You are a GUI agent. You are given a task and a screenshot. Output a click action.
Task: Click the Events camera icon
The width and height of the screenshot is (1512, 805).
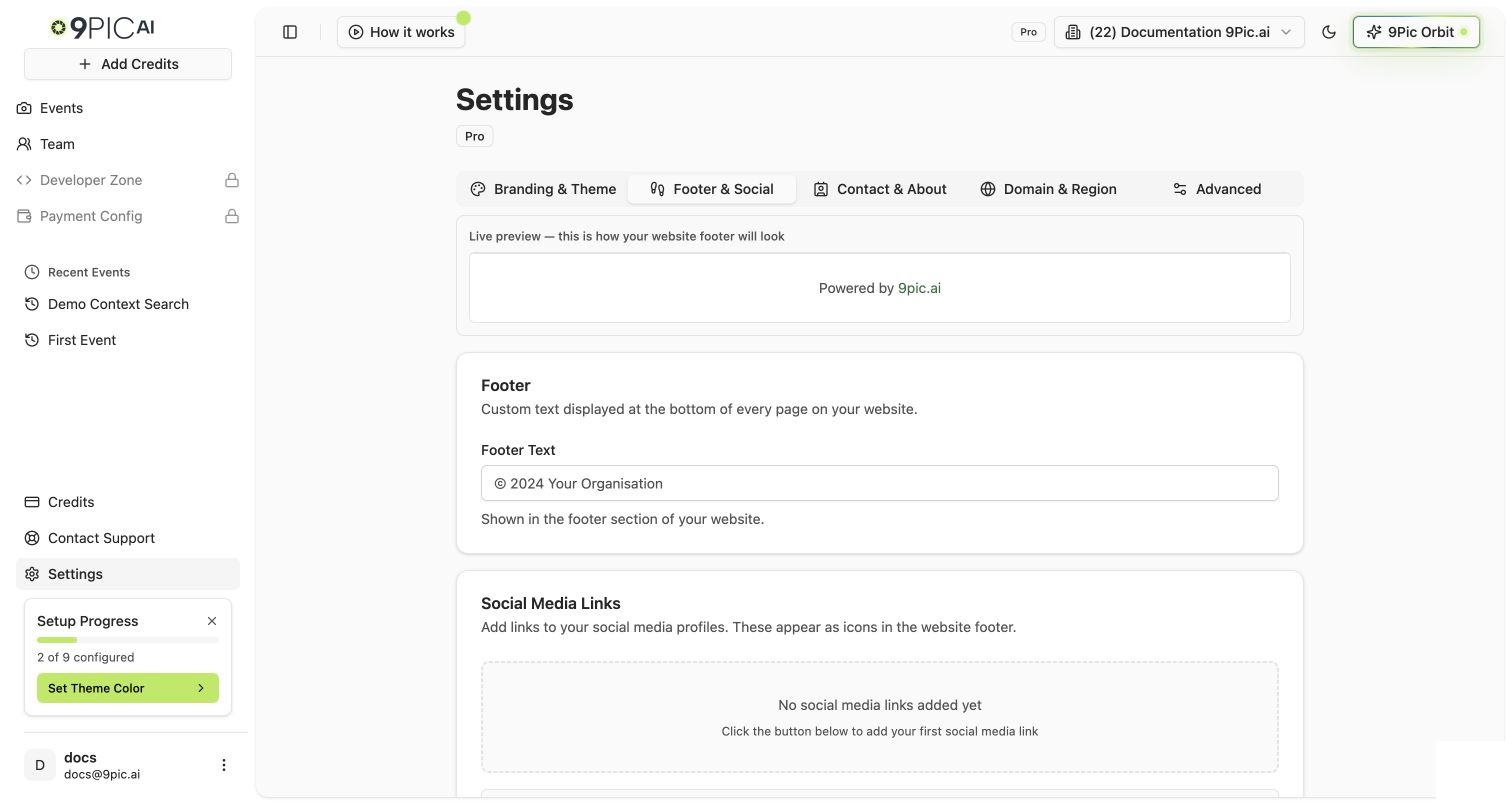tap(24, 108)
